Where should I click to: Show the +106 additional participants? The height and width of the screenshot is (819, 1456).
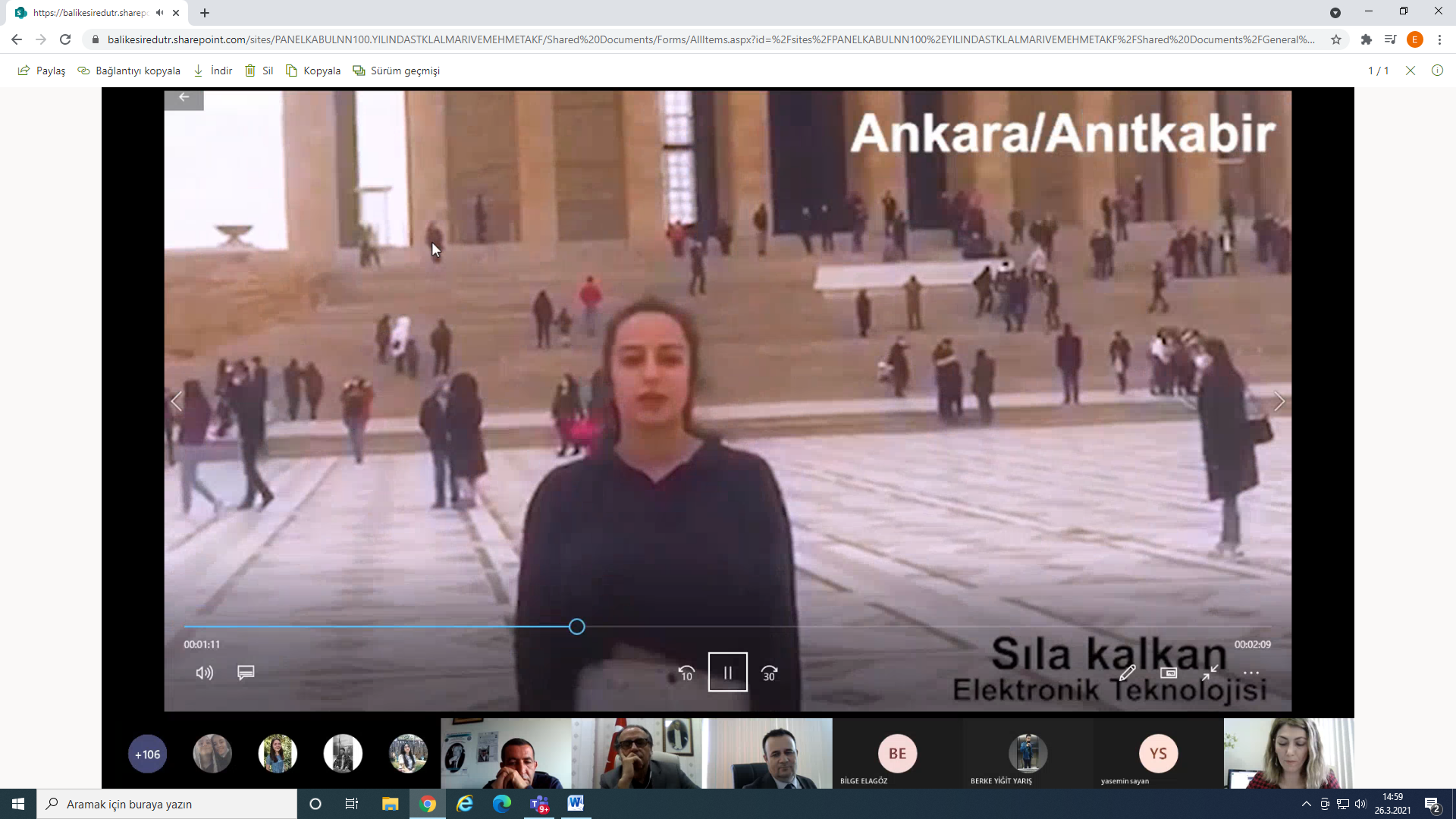pos(147,754)
